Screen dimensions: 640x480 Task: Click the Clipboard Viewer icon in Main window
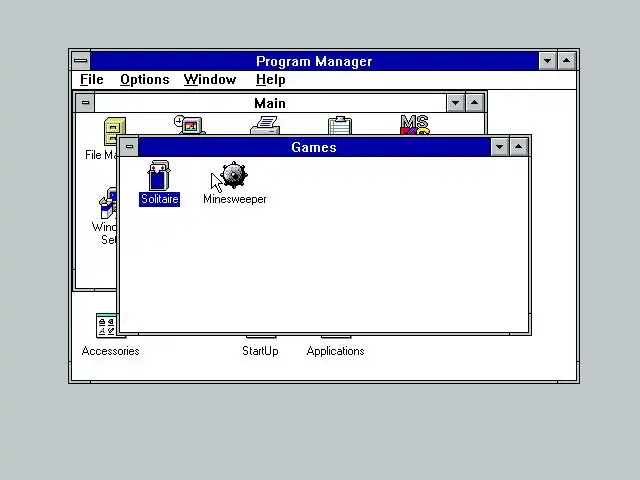(x=340, y=125)
